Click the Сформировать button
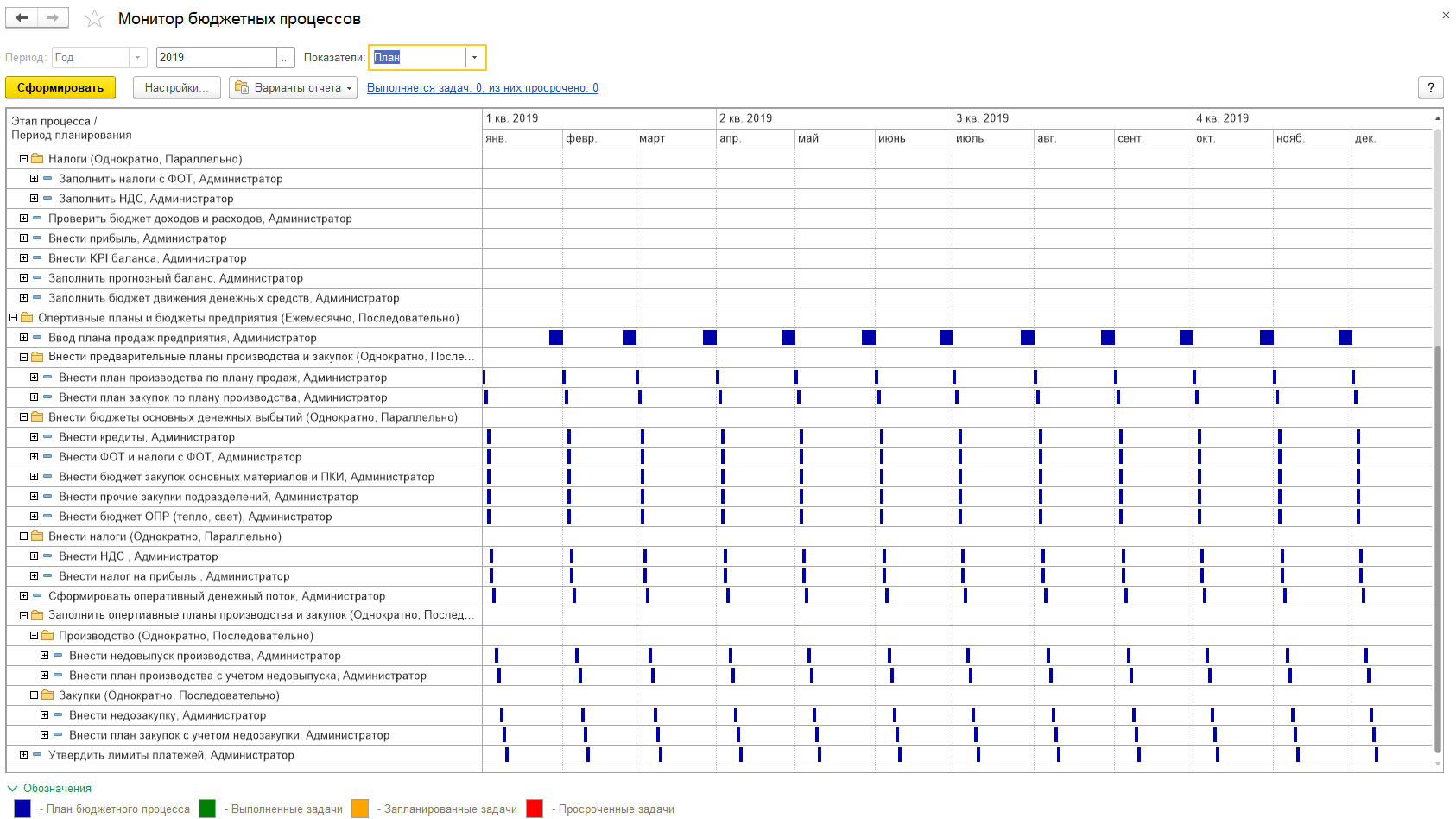 pos(60,87)
